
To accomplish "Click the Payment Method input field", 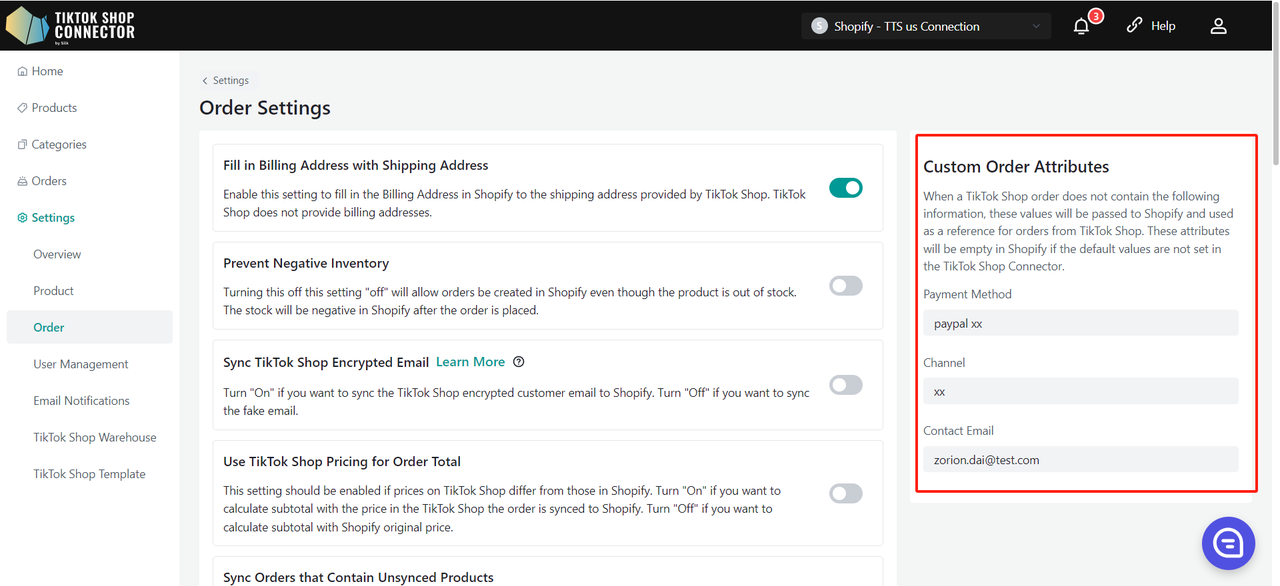I will pyautogui.click(x=1080, y=323).
